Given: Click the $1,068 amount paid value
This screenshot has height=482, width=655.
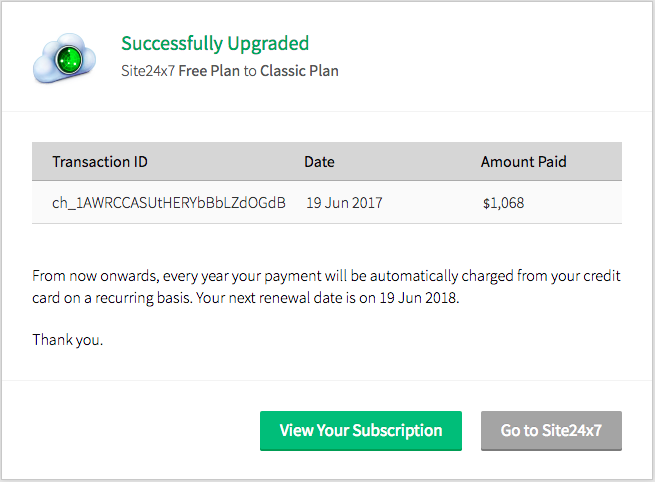Looking at the screenshot, I should [x=503, y=203].
